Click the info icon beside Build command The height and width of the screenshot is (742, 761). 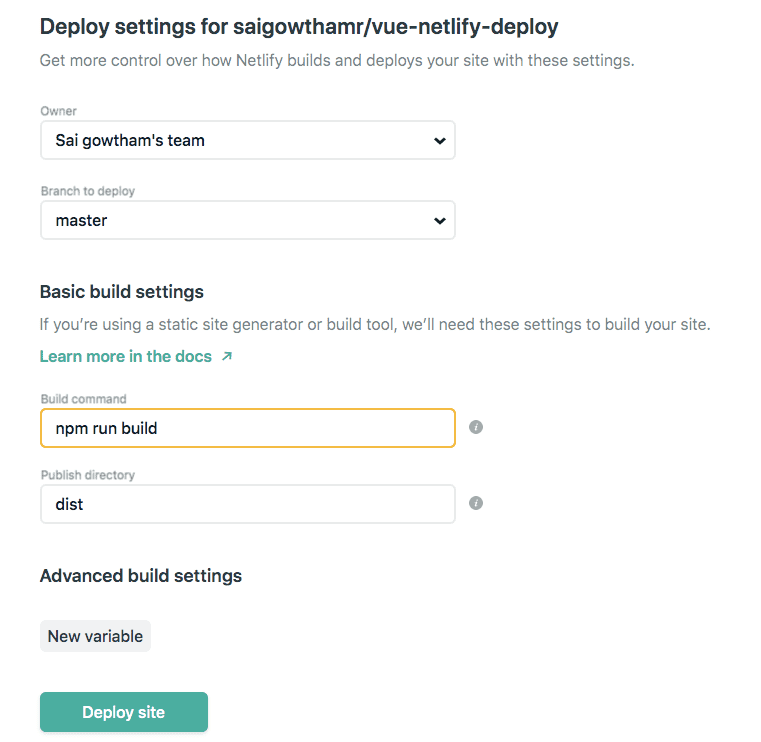point(476,427)
